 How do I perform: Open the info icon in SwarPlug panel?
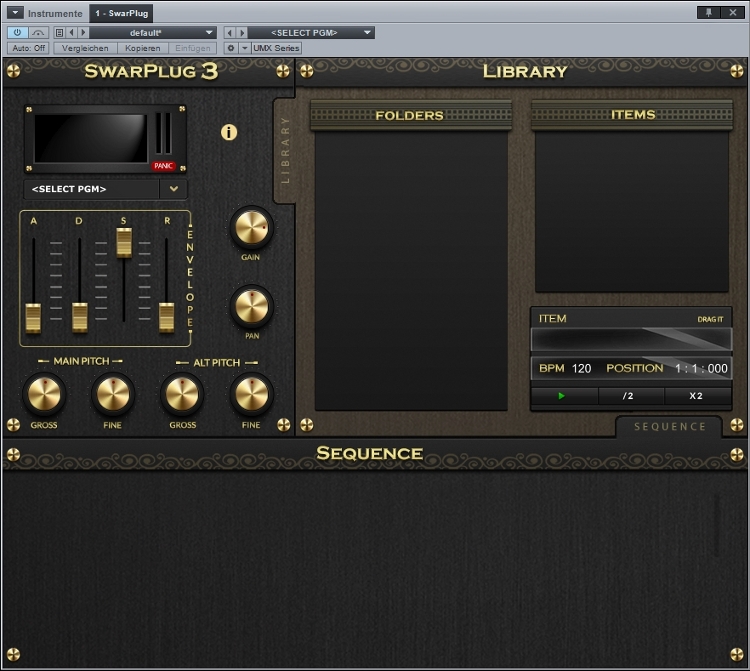point(229,132)
